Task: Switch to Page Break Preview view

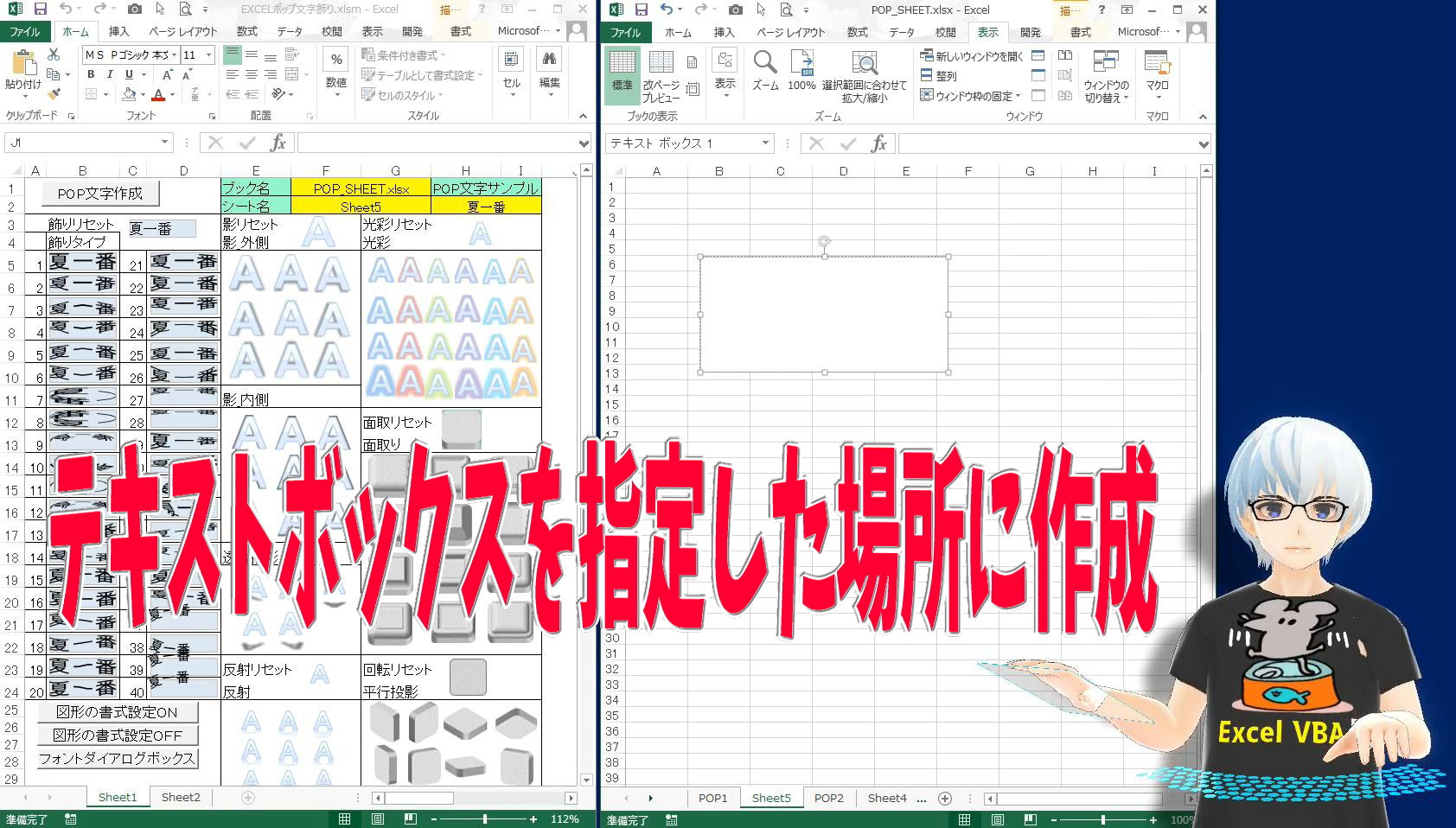Action: tap(661, 76)
